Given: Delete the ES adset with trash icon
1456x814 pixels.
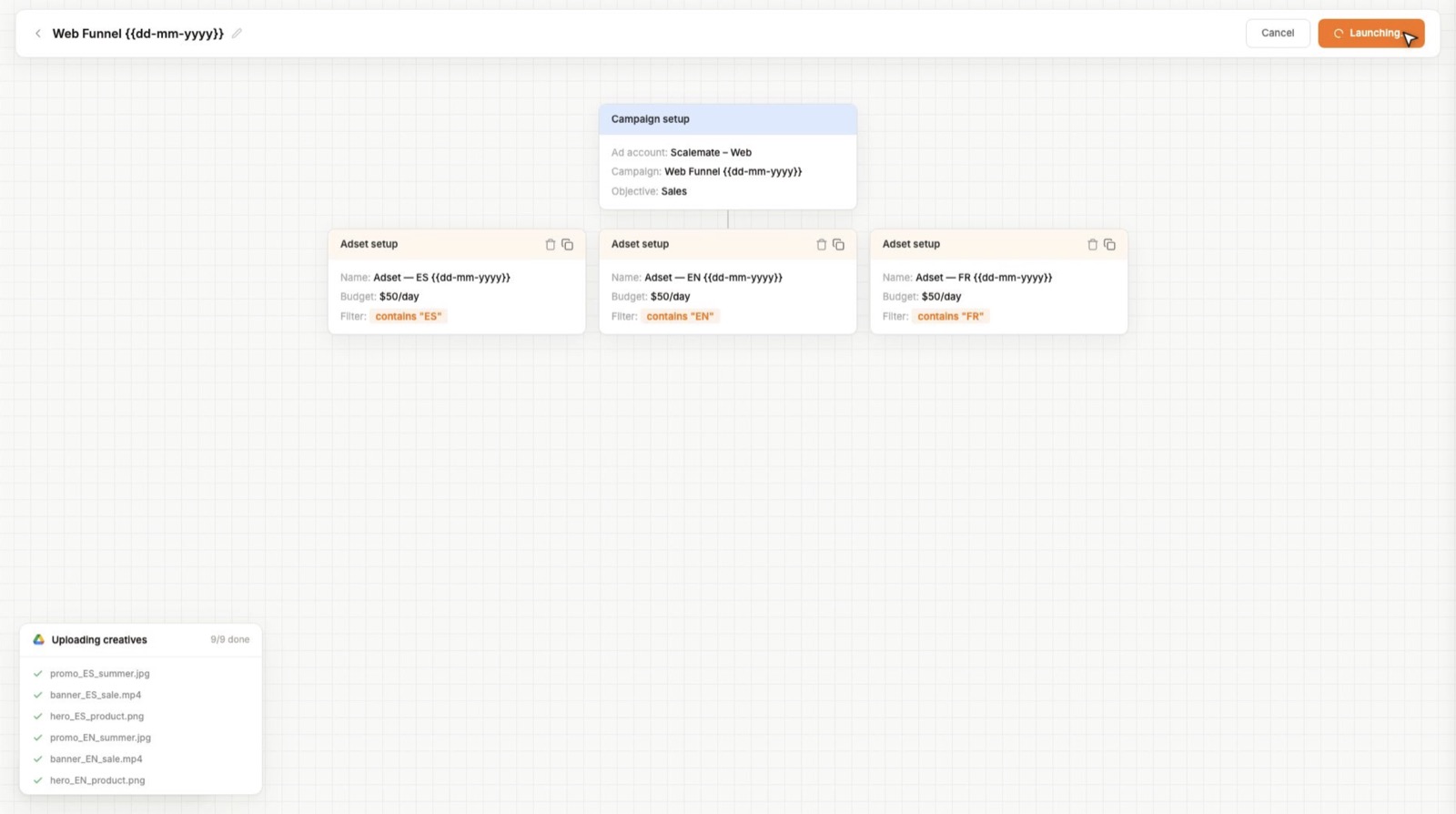Looking at the screenshot, I should tap(550, 244).
